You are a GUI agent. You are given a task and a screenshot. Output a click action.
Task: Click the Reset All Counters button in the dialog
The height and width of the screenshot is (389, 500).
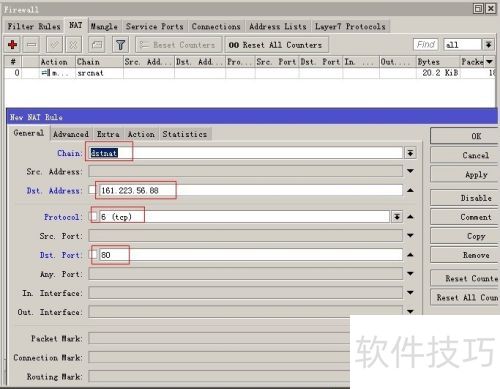pyautogui.click(x=465, y=297)
